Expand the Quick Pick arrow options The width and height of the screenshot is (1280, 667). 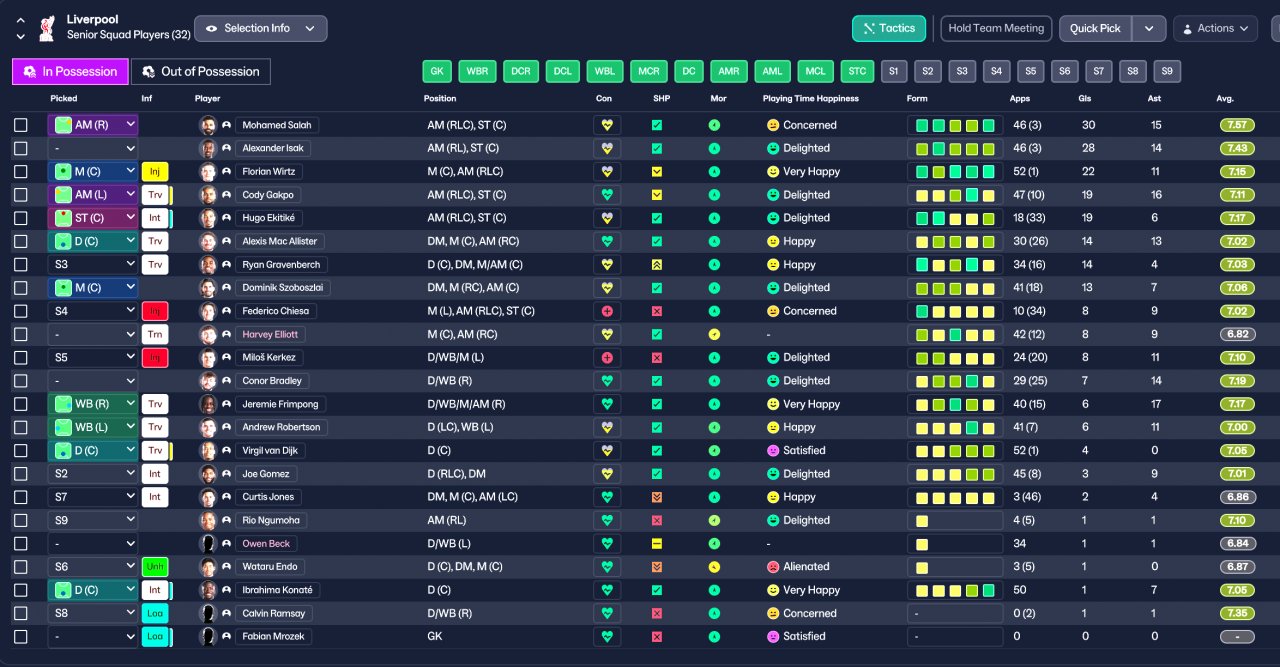tap(1149, 28)
